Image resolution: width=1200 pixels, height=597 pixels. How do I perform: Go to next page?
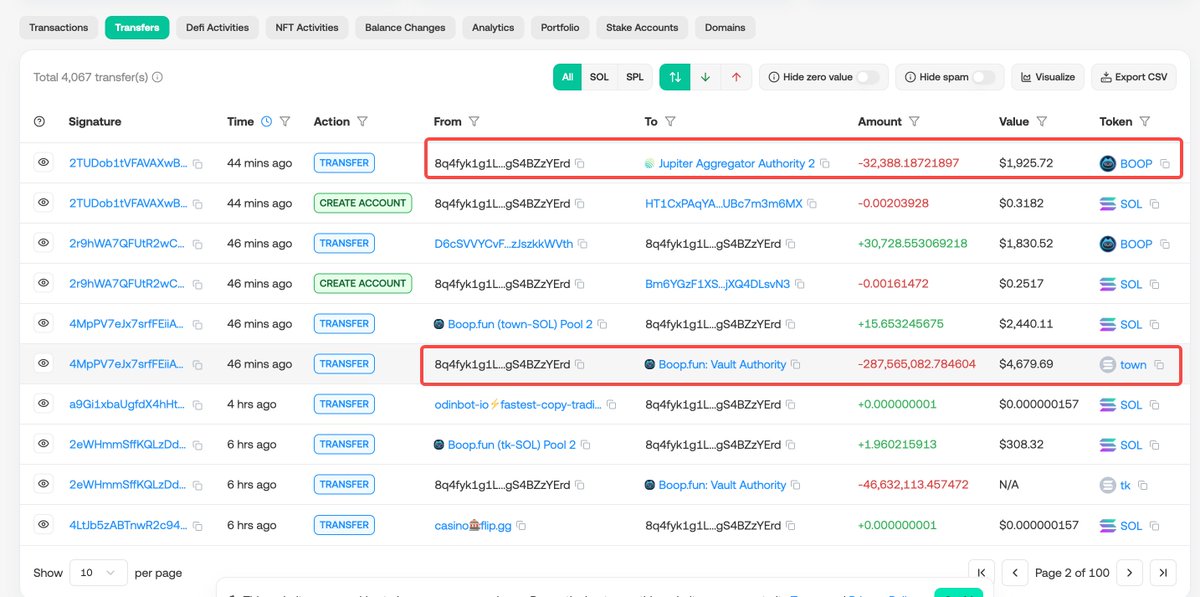click(1129, 573)
